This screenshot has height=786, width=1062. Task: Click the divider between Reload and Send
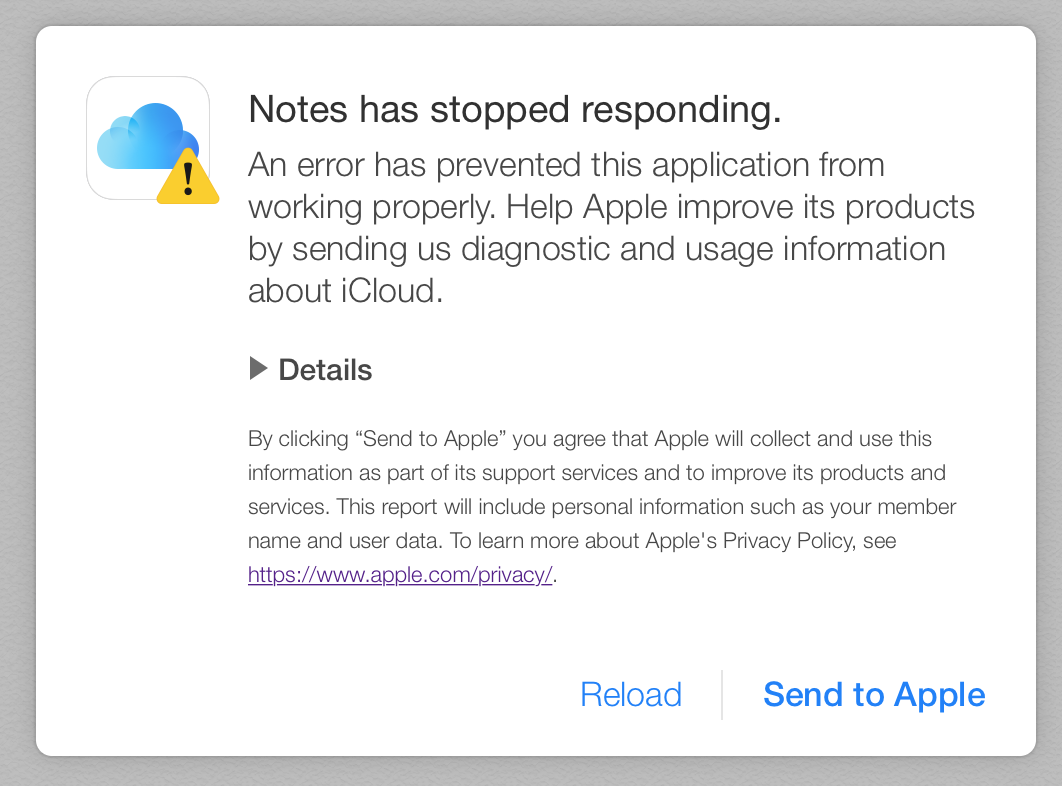(722, 695)
